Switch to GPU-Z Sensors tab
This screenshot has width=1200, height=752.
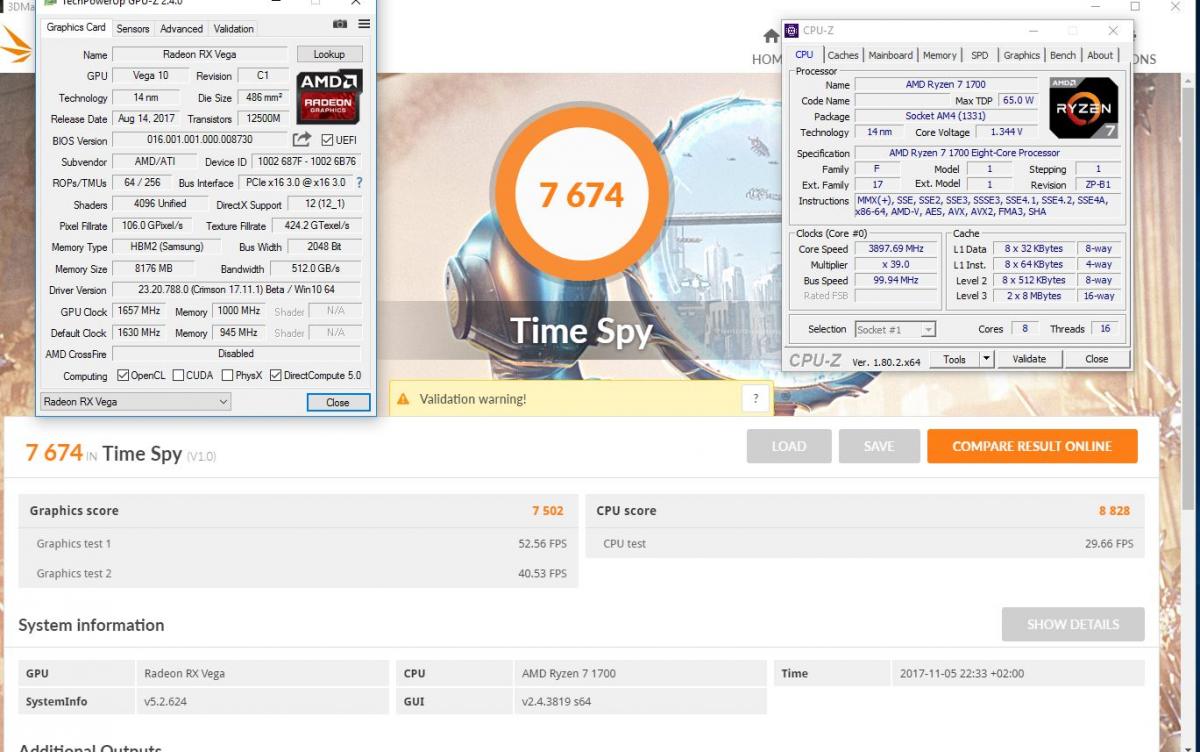(133, 28)
